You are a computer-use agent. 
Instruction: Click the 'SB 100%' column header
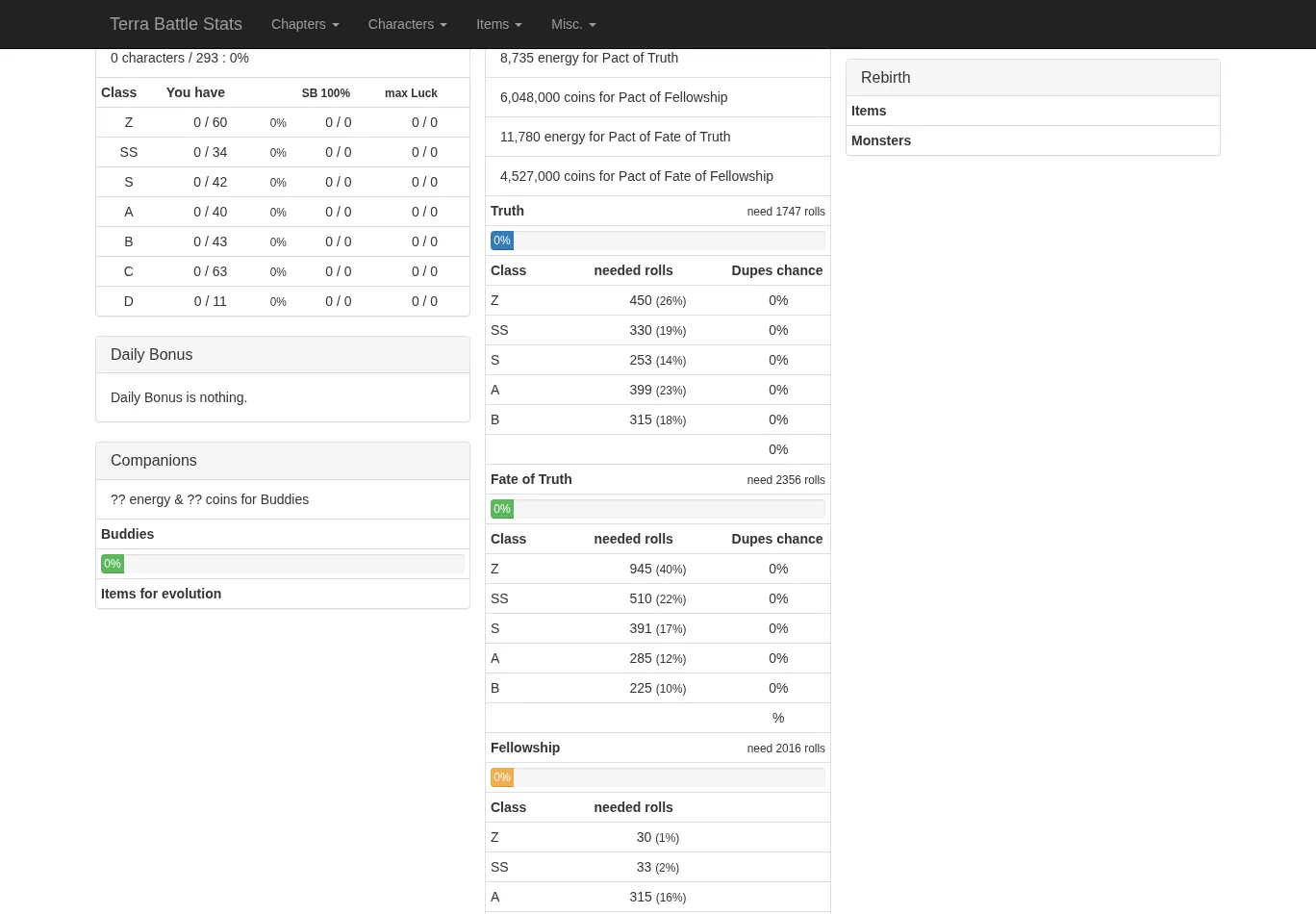[x=325, y=93]
